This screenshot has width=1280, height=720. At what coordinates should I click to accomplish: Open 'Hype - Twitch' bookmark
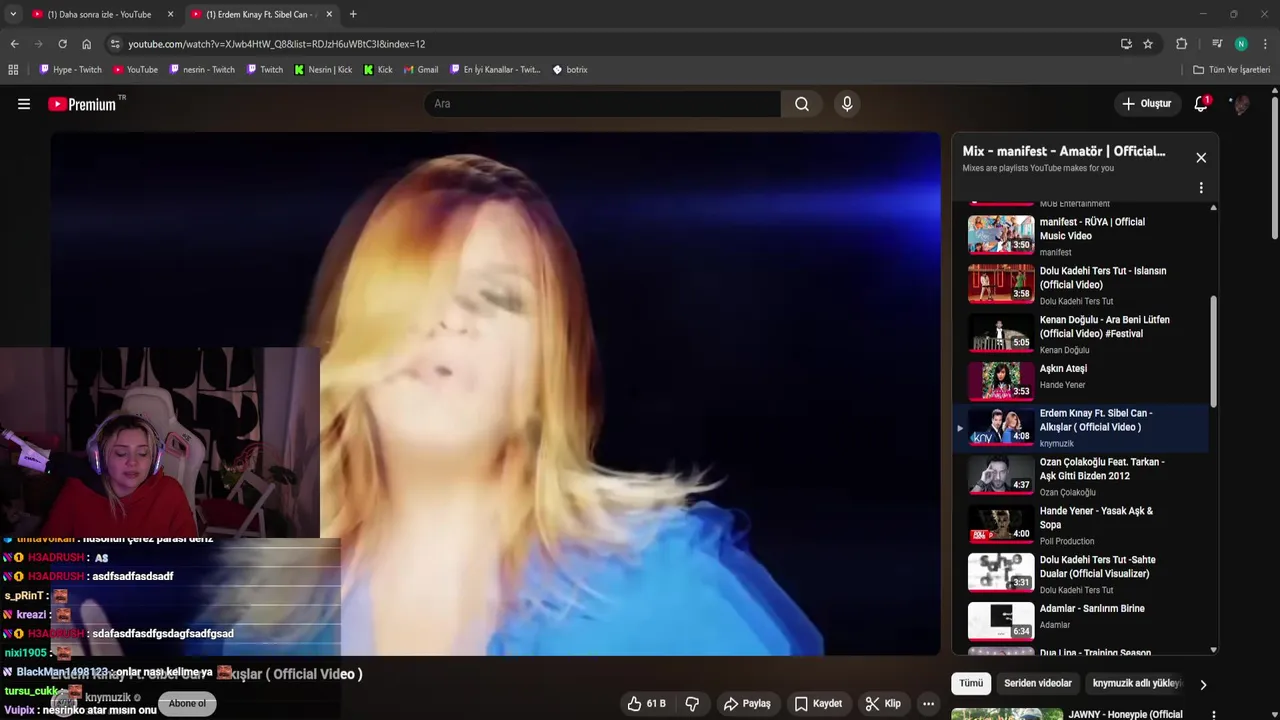(x=70, y=70)
